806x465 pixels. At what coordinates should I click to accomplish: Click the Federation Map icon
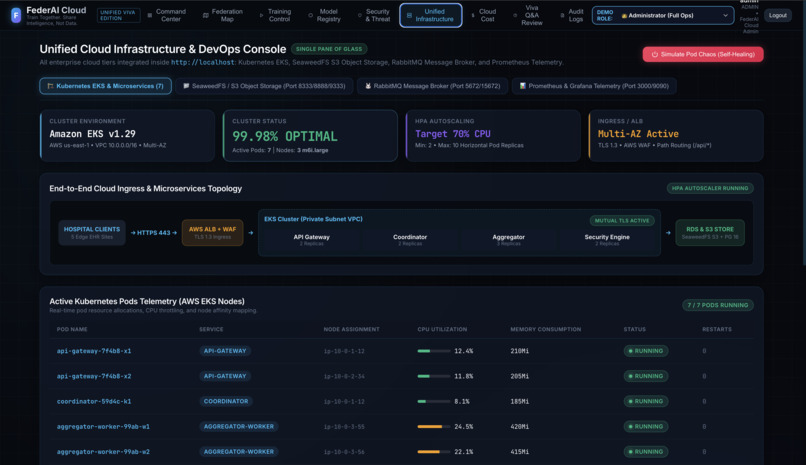point(206,15)
